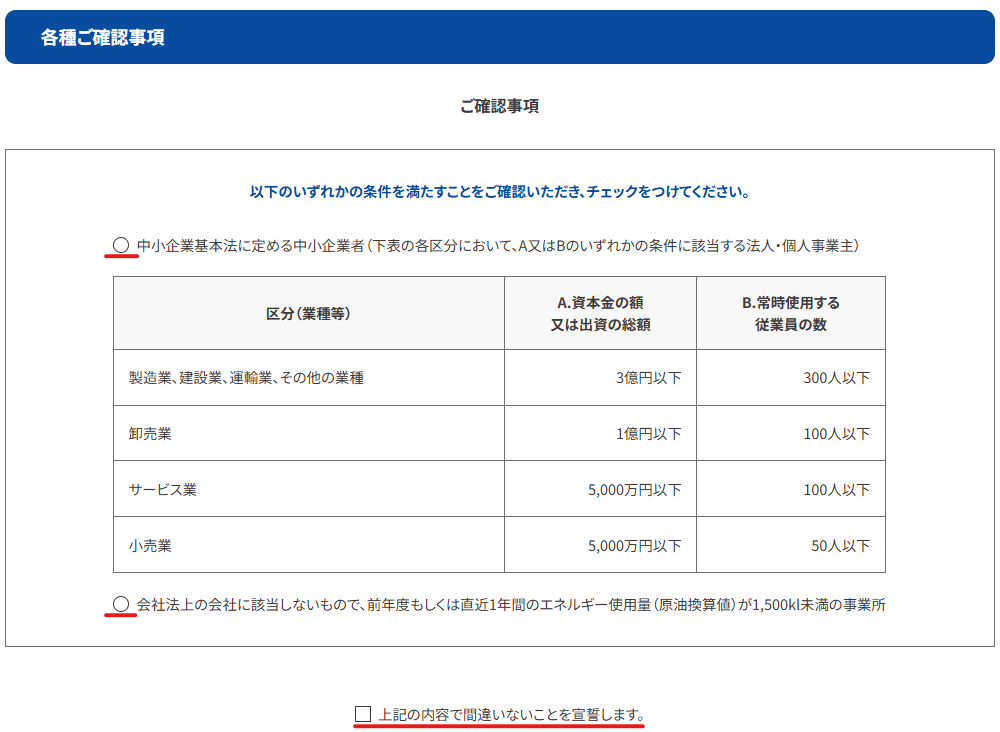1000x732 pixels.
Task: Click the サービス業 row label
Action: click(309, 489)
